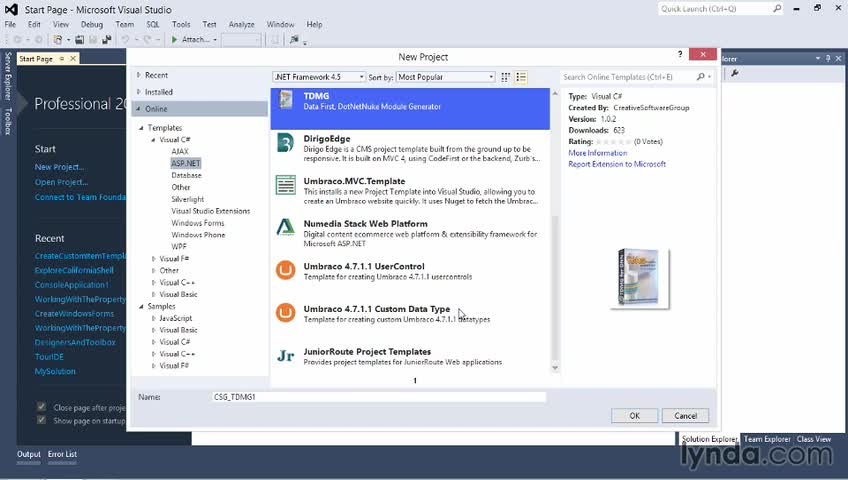Select the Silverlight template category
The width and height of the screenshot is (848, 480).
[188, 199]
